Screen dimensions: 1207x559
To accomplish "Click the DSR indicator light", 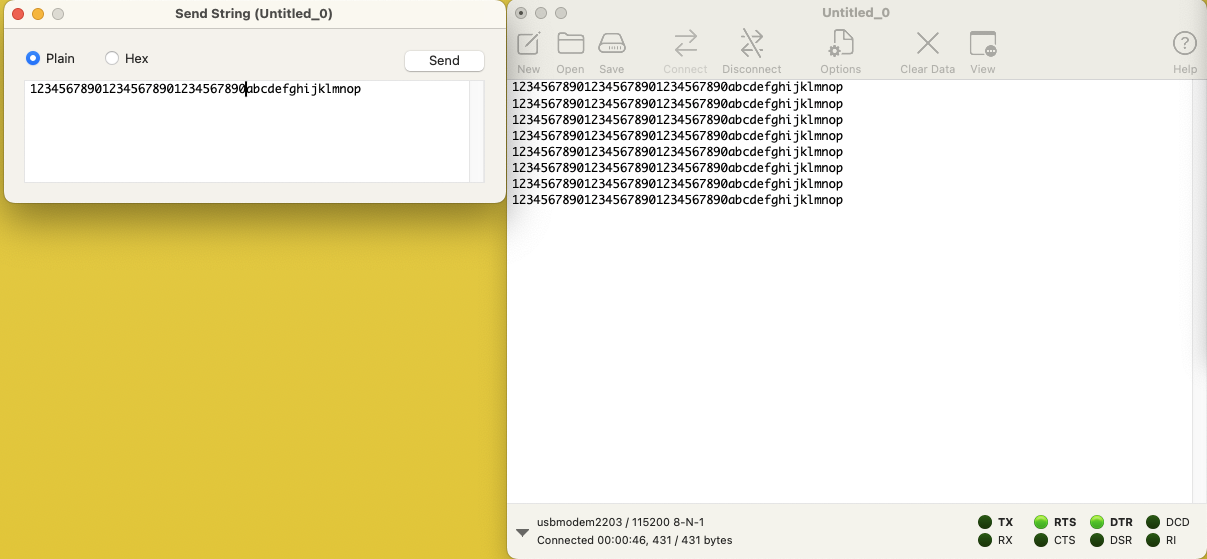I will 1097,540.
